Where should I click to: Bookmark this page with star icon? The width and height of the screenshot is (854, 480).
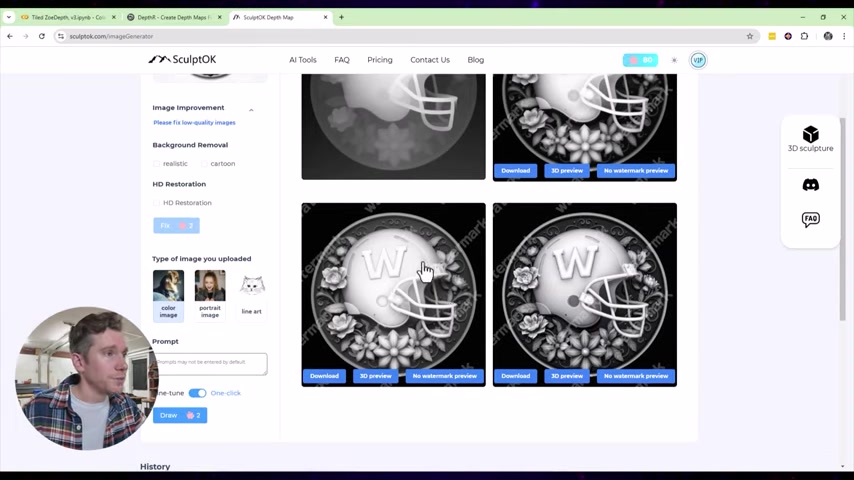(750, 36)
